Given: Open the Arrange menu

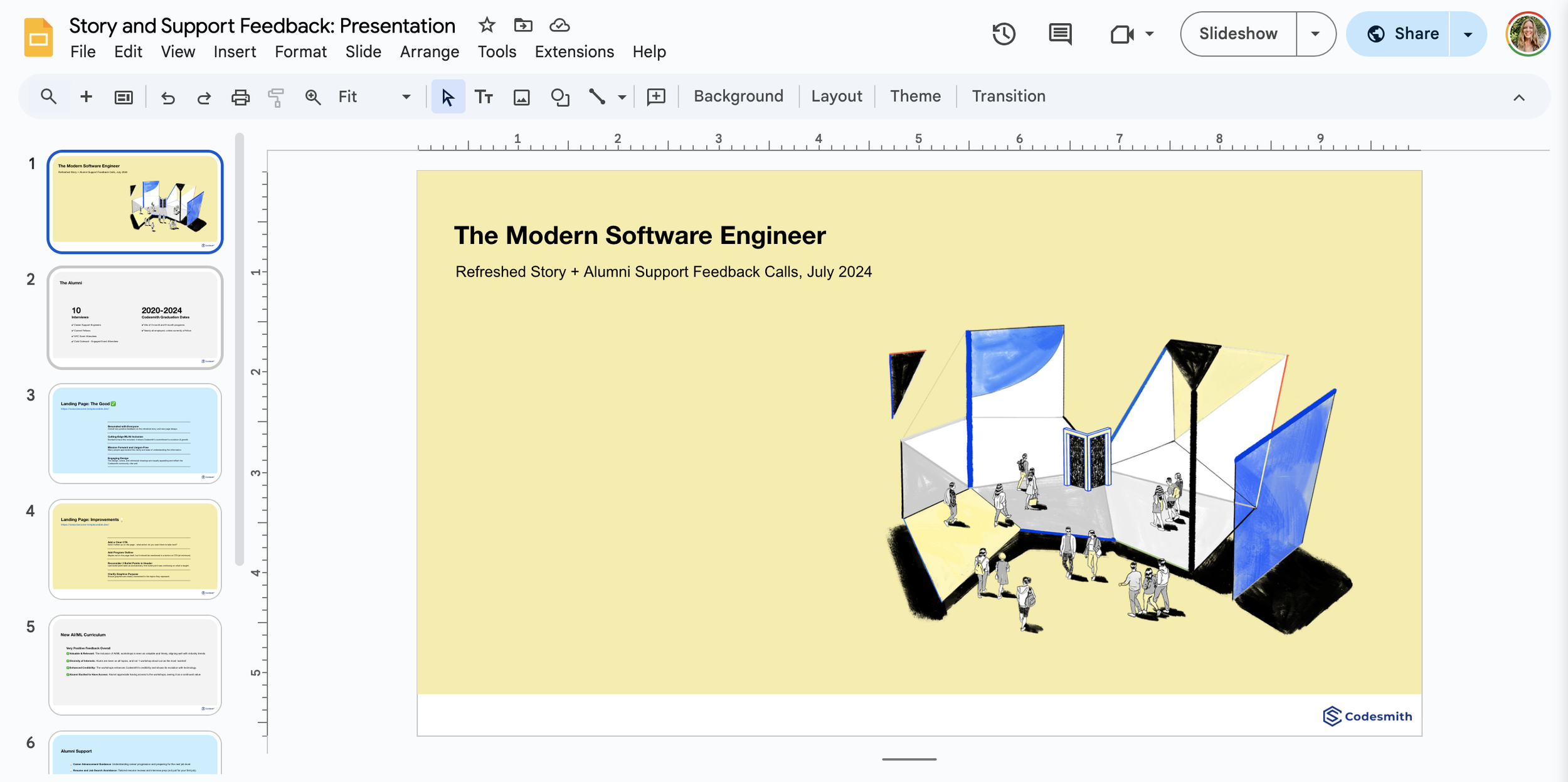Looking at the screenshot, I should tap(429, 52).
